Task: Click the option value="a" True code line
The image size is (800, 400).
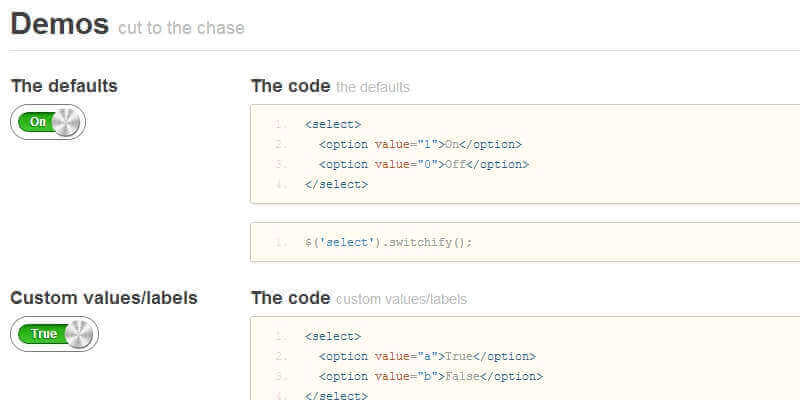Action: (x=427, y=356)
